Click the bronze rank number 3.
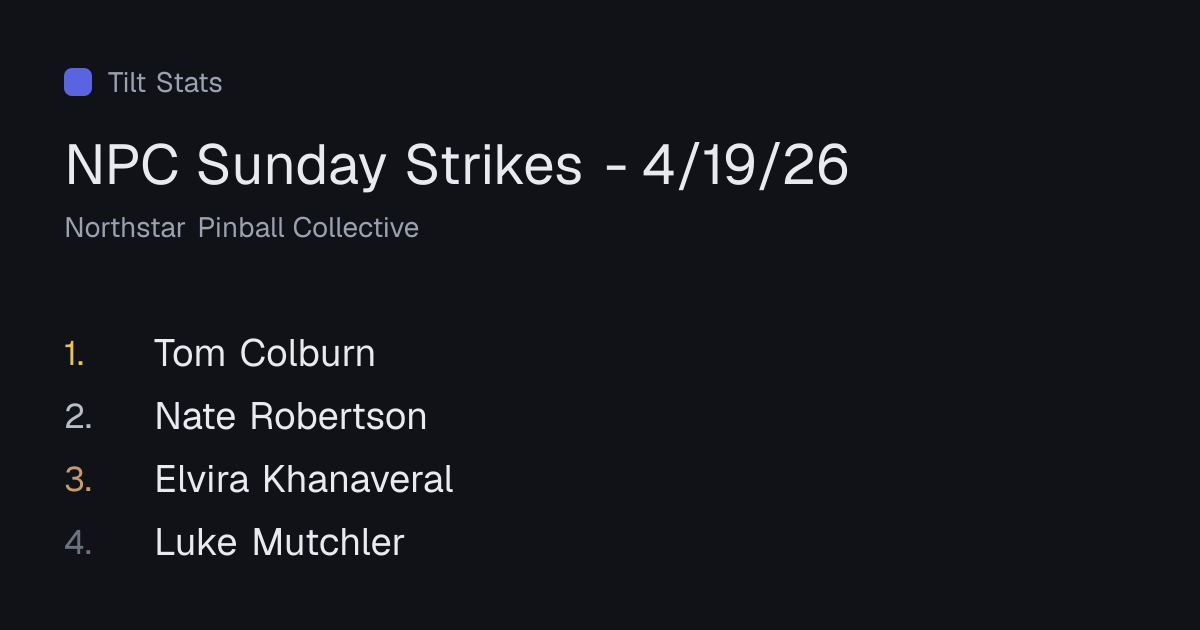Viewport: 1200px width, 630px height. 78,479
